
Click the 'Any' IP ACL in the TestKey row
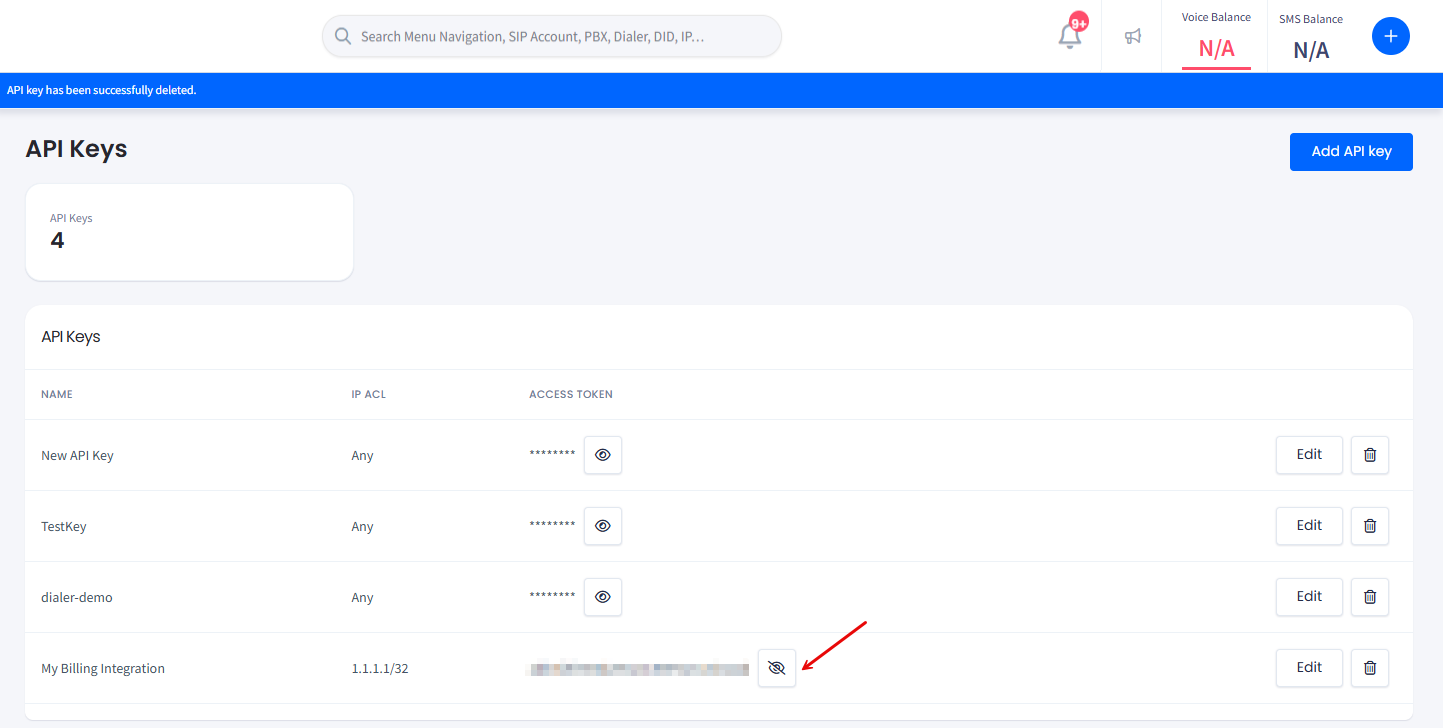[x=363, y=526]
